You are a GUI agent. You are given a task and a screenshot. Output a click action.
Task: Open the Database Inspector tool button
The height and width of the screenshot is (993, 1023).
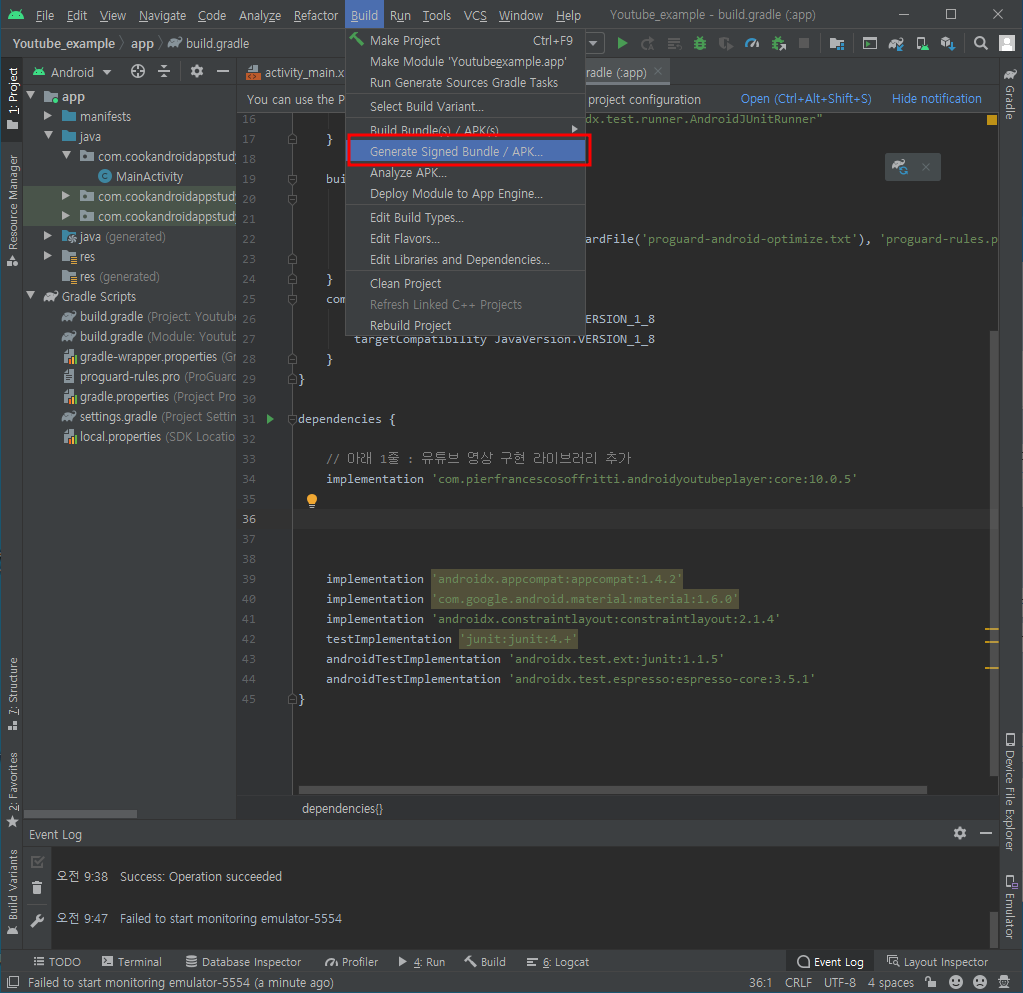coord(243,962)
